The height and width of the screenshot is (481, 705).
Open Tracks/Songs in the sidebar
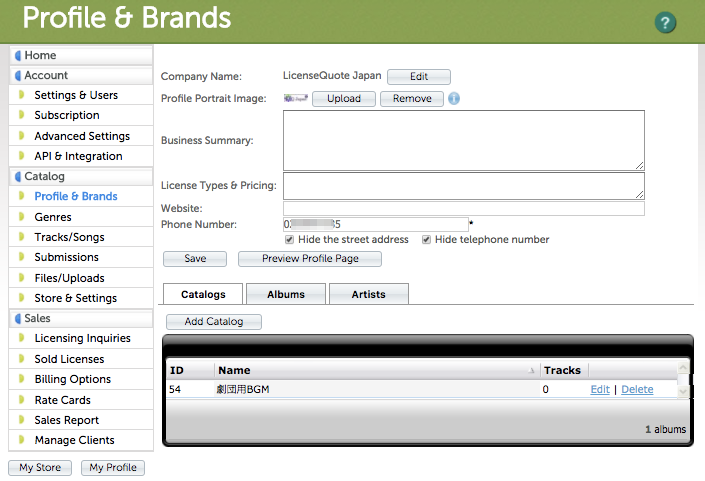tap(69, 237)
